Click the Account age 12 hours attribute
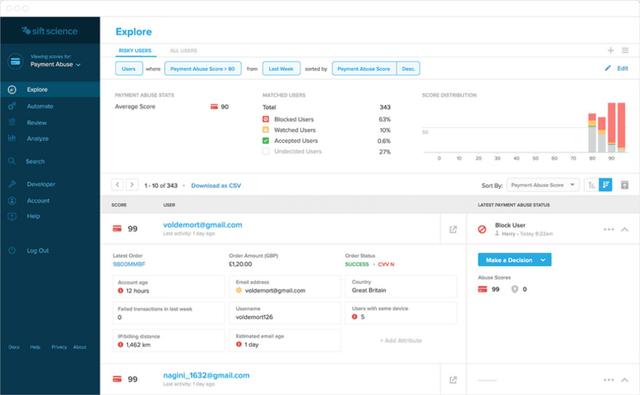 pyautogui.click(x=168, y=286)
